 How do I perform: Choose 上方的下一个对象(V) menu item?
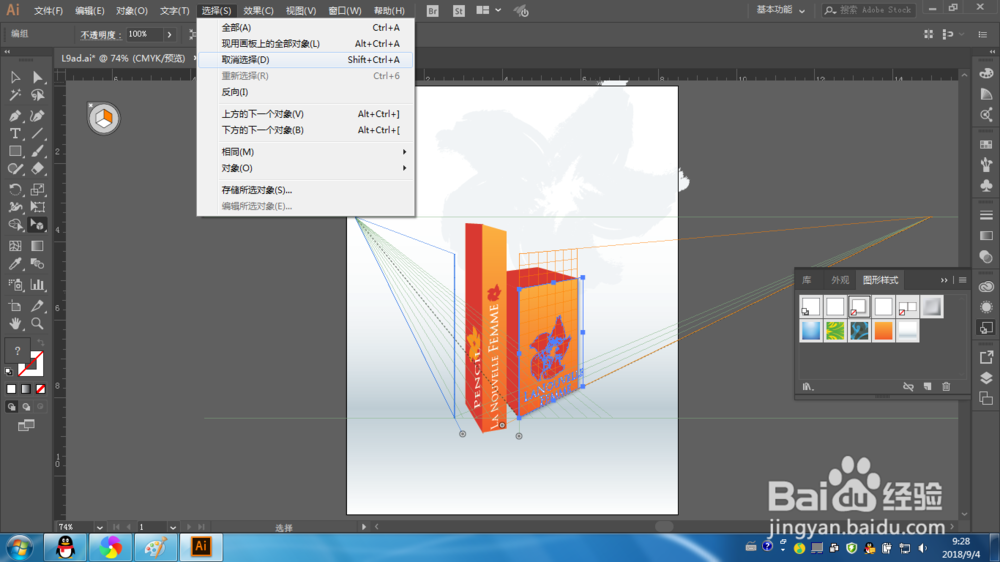coord(305,114)
